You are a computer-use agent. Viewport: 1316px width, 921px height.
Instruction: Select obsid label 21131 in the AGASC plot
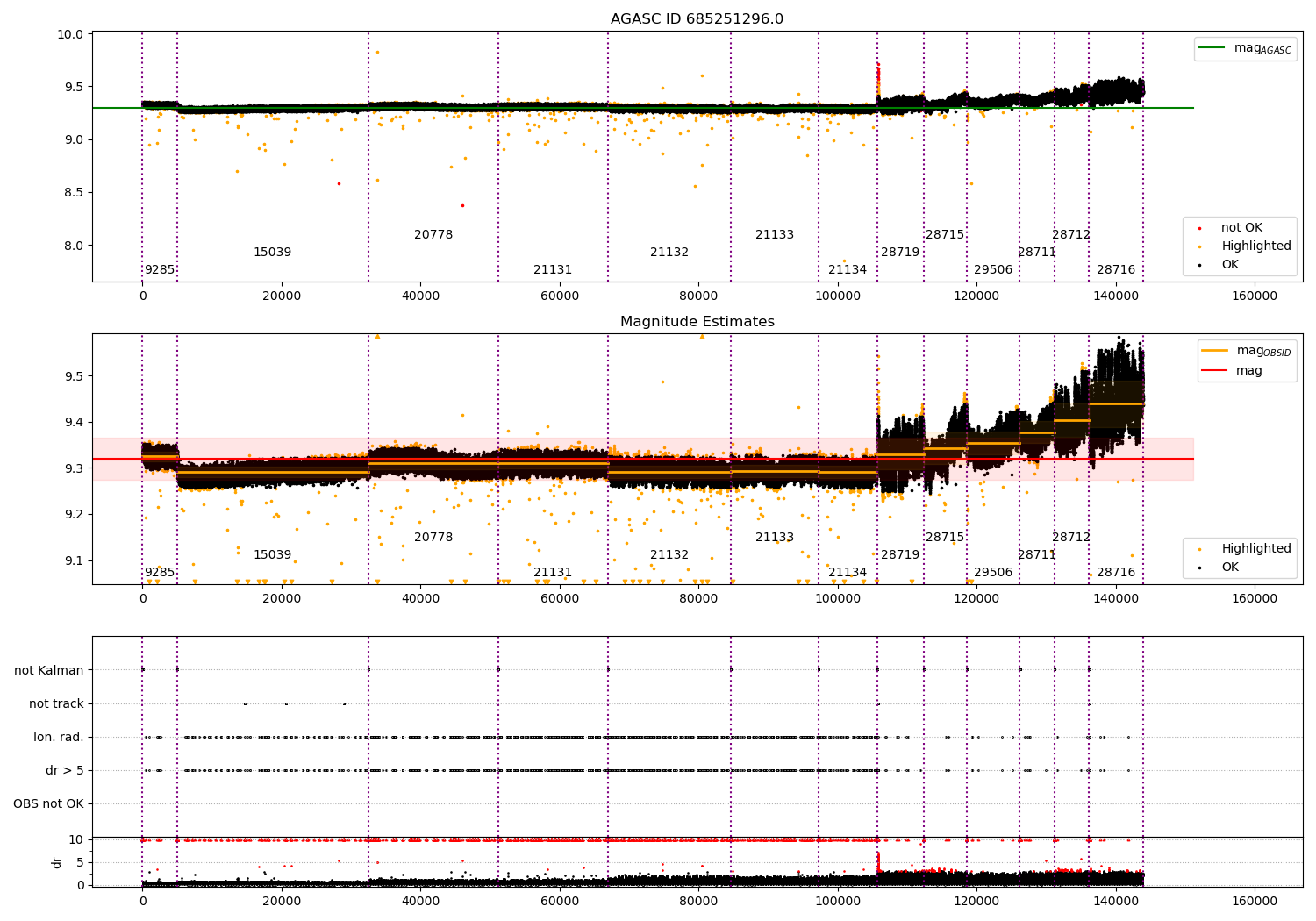tap(553, 270)
